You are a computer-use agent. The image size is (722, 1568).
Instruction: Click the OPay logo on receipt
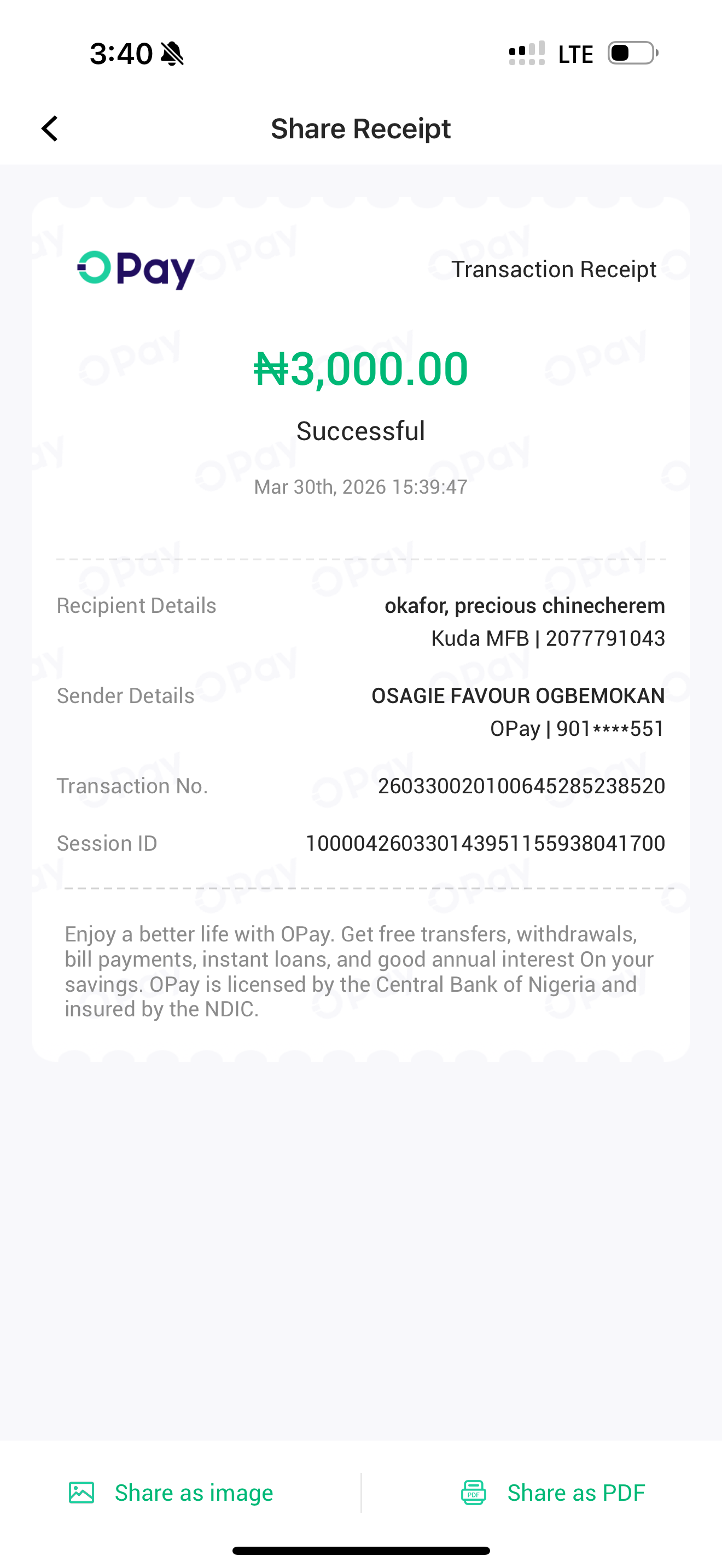point(136,270)
